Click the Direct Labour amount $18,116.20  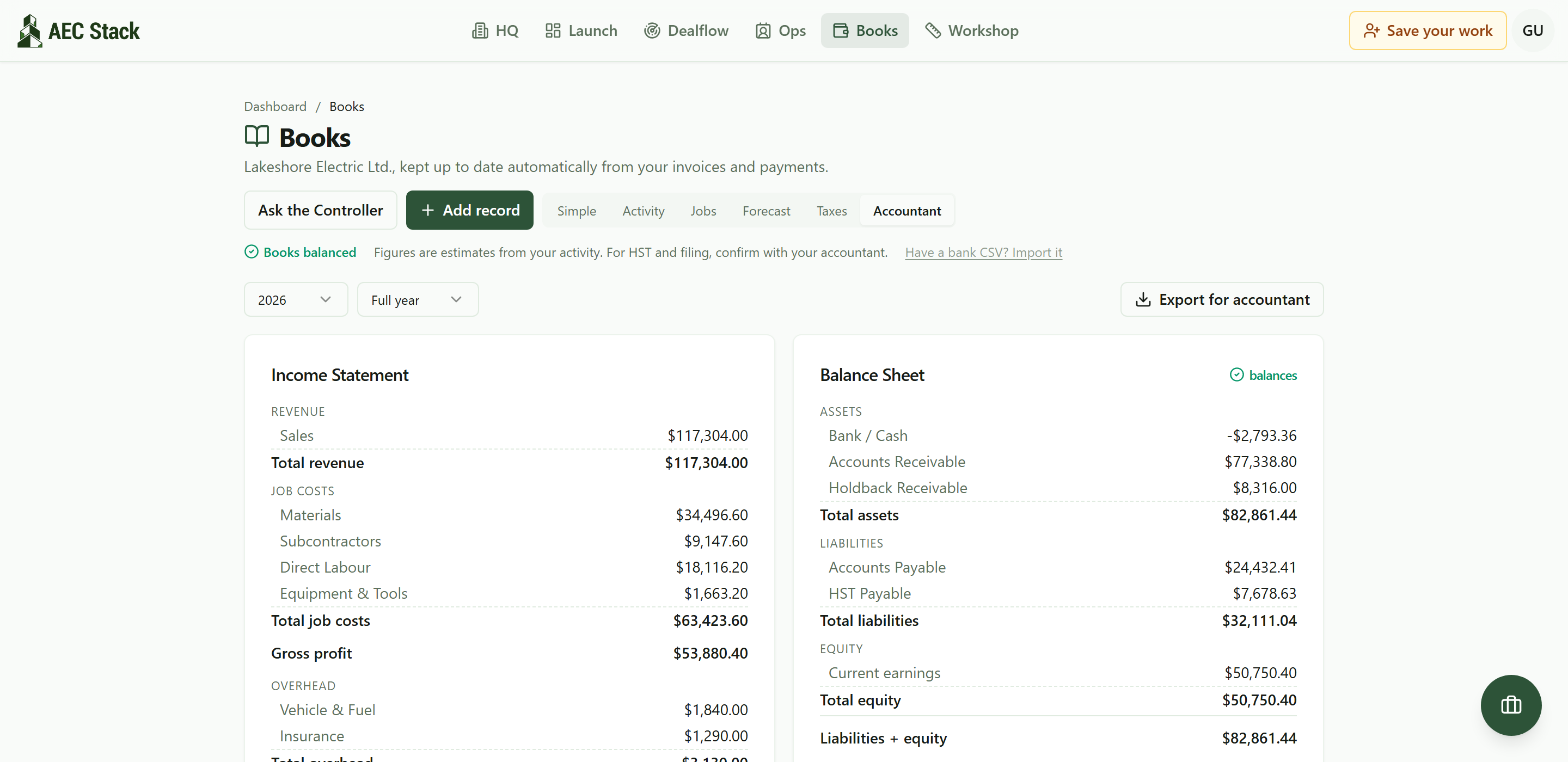(x=712, y=567)
